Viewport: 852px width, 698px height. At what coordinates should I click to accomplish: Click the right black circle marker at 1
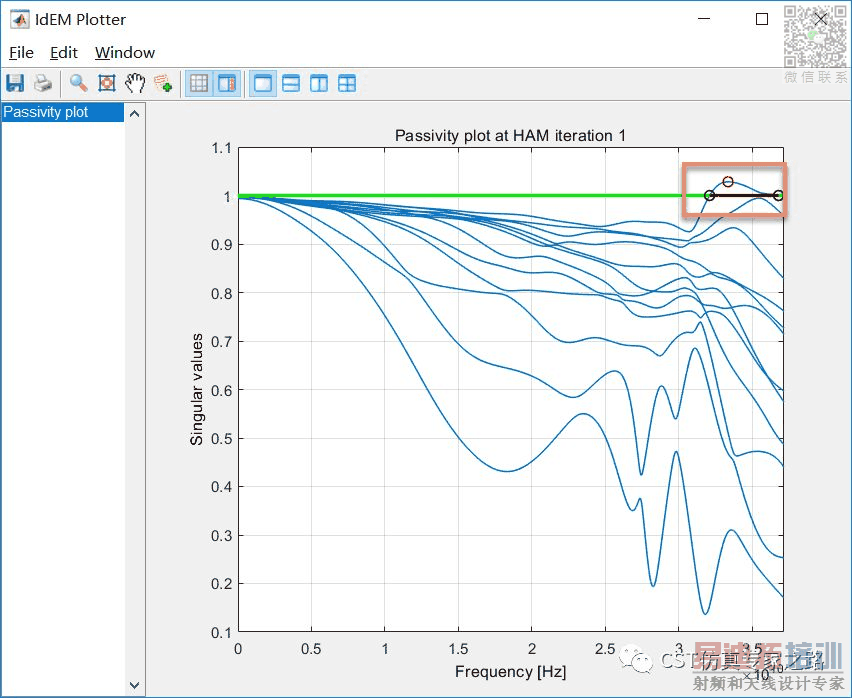pyautogui.click(x=778, y=196)
